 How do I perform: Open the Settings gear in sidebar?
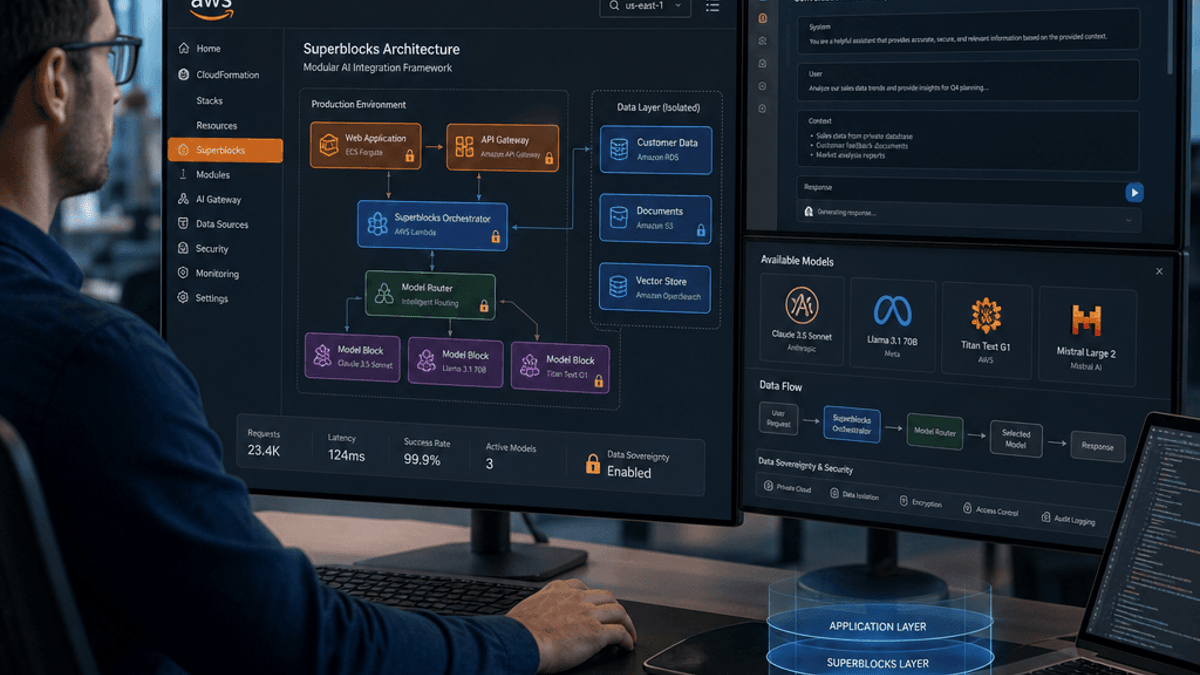tap(184, 298)
